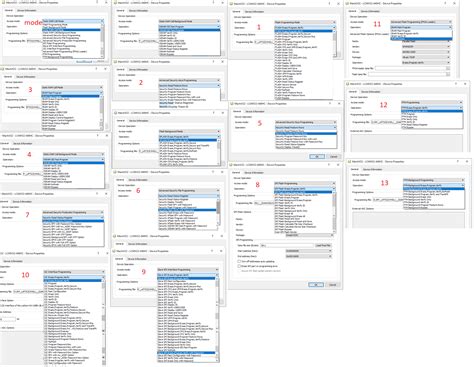Click the FPGA loader data file field
Viewport: 474px width, 367px height.
(x=410, y=68)
